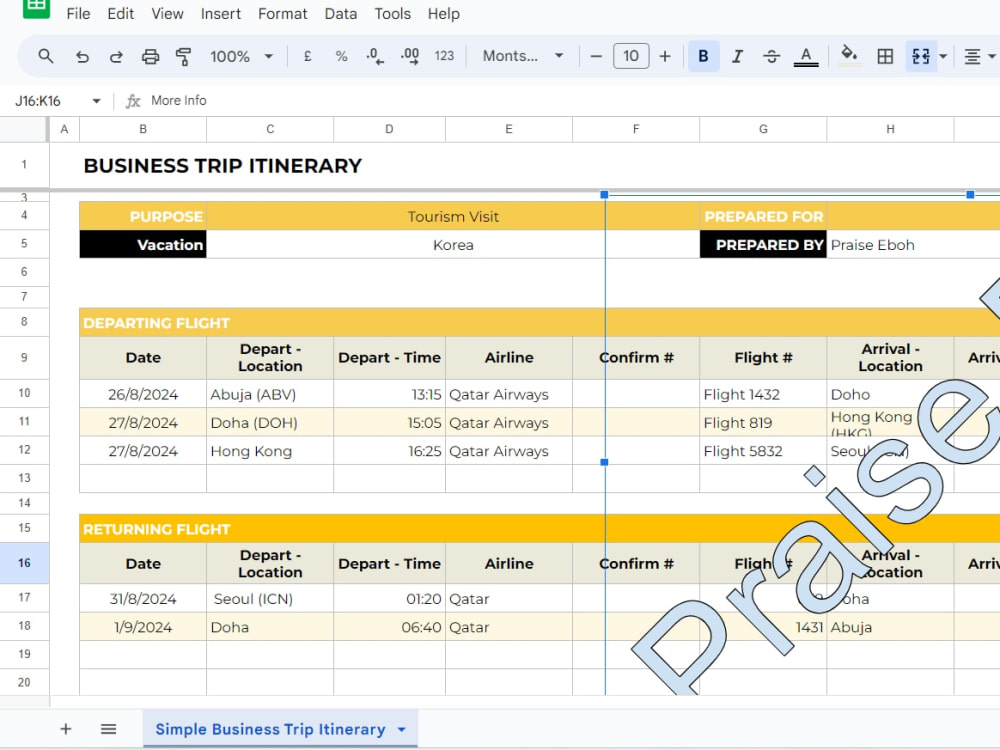Open the Tools menu
The image size is (1000, 750).
(x=392, y=13)
